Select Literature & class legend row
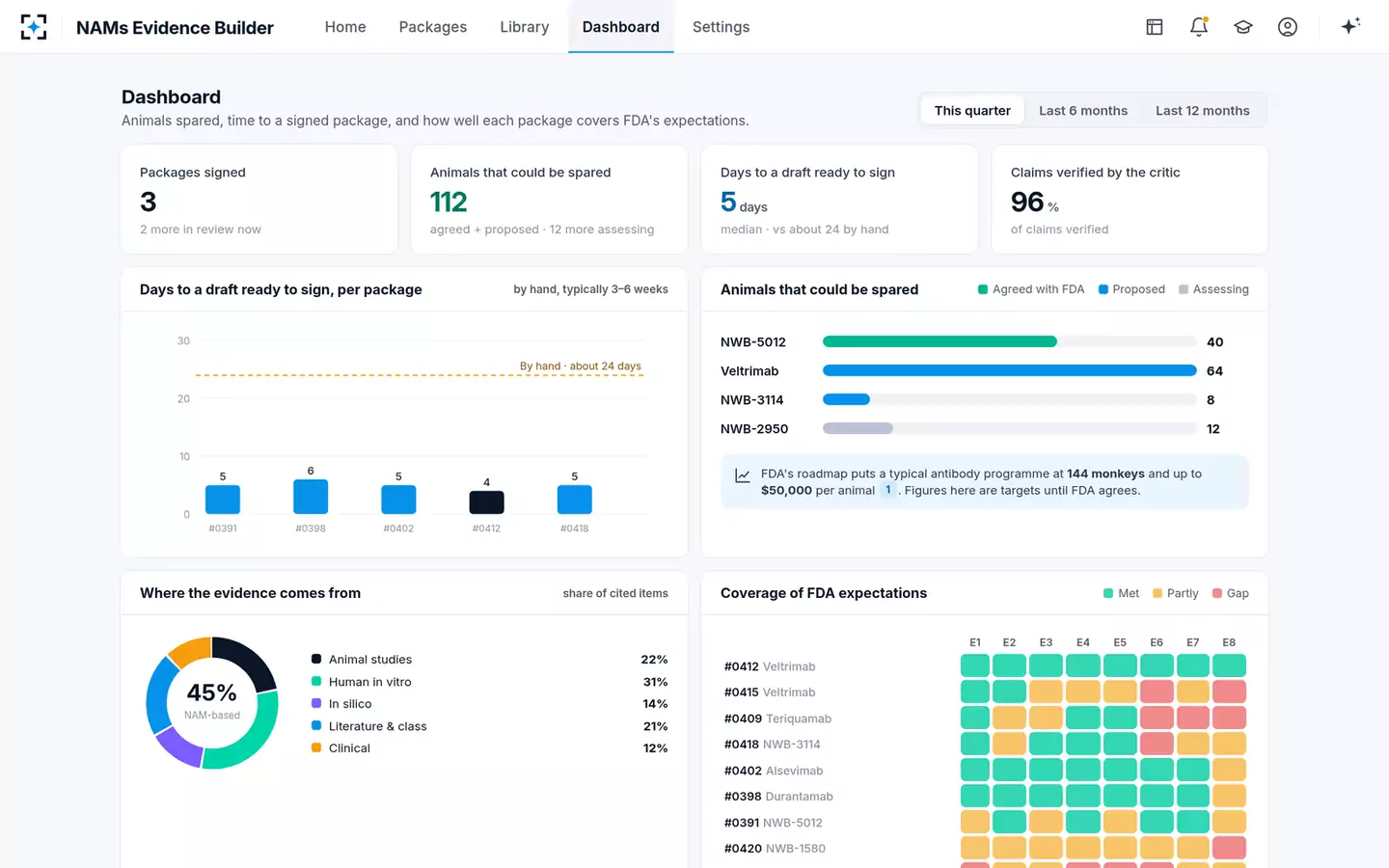 [x=489, y=726]
